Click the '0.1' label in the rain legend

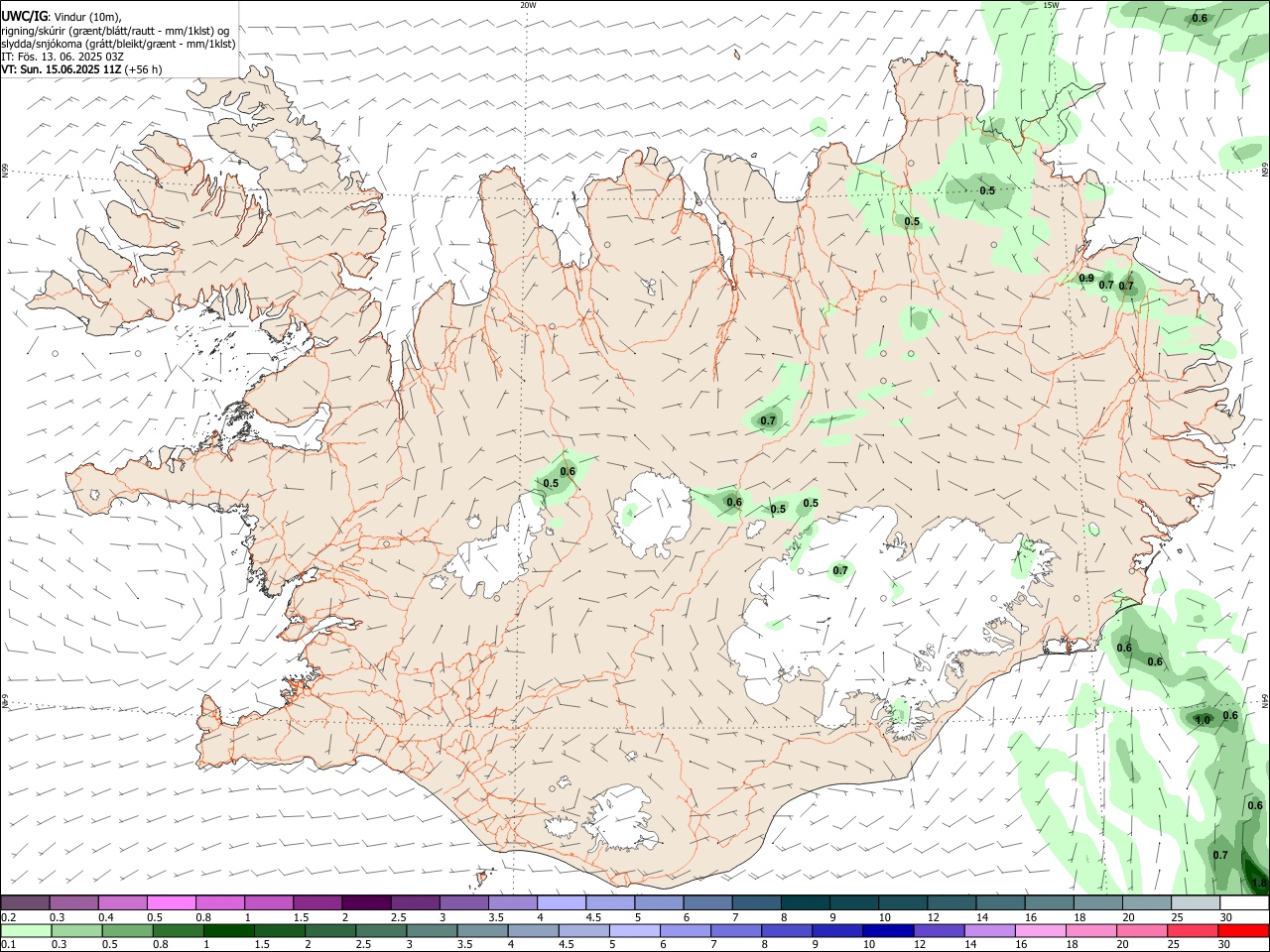[x=8, y=945]
